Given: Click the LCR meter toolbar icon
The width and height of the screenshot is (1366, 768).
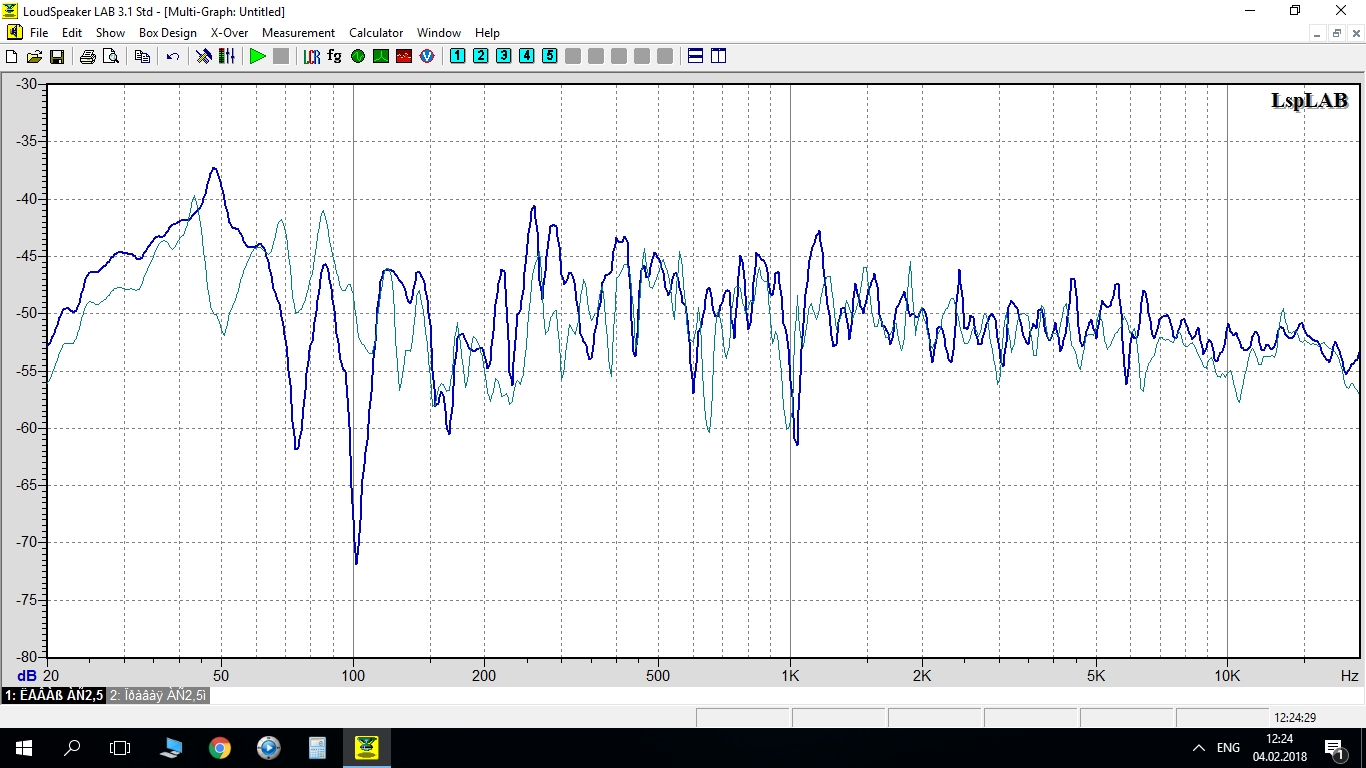Looking at the screenshot, I should pyautogui.click(x=312, y=56).
